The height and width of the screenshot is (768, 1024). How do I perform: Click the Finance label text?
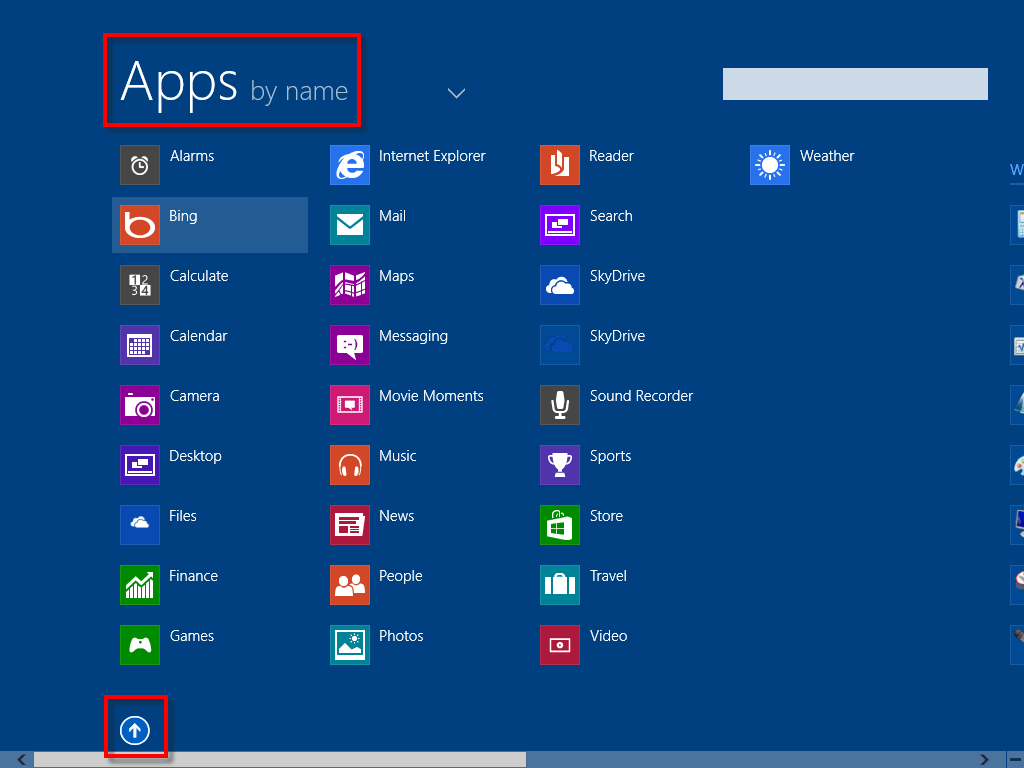[193, 576]
